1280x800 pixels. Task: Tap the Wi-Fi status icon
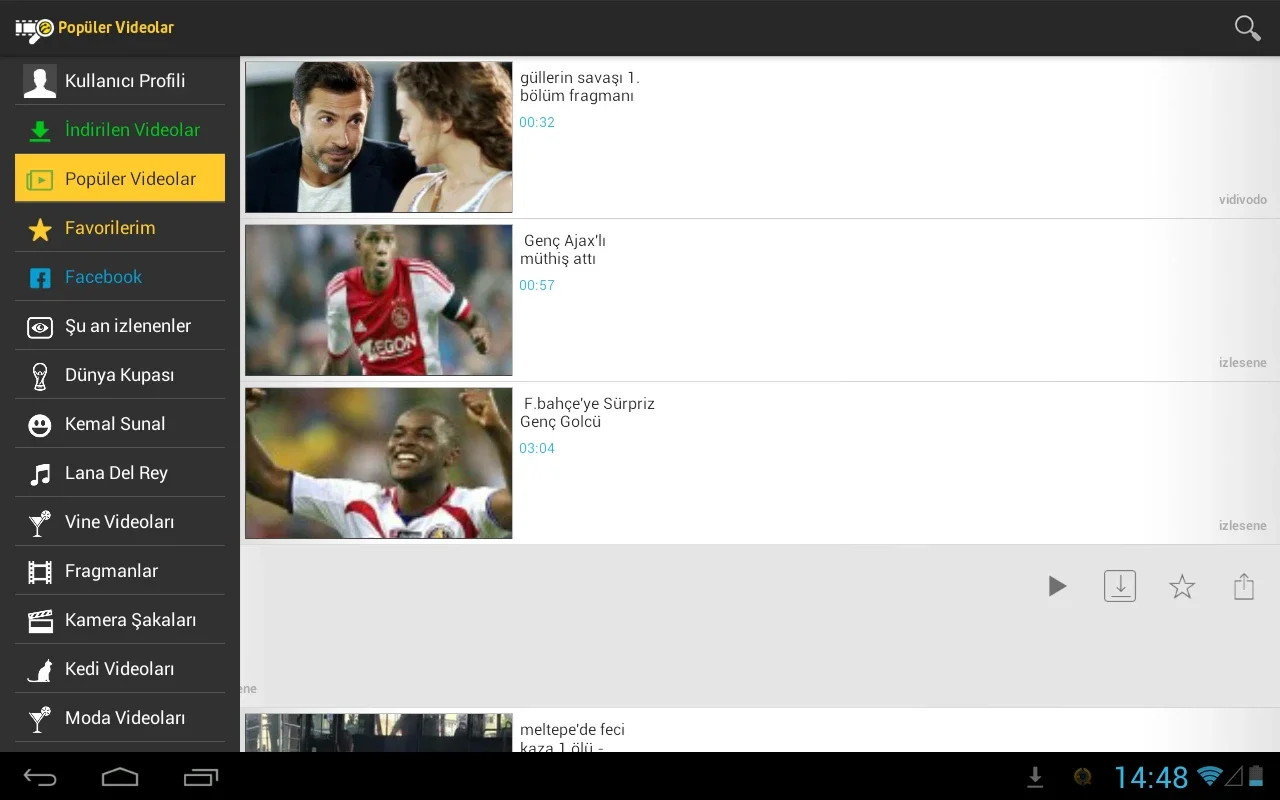point(1210,776)
